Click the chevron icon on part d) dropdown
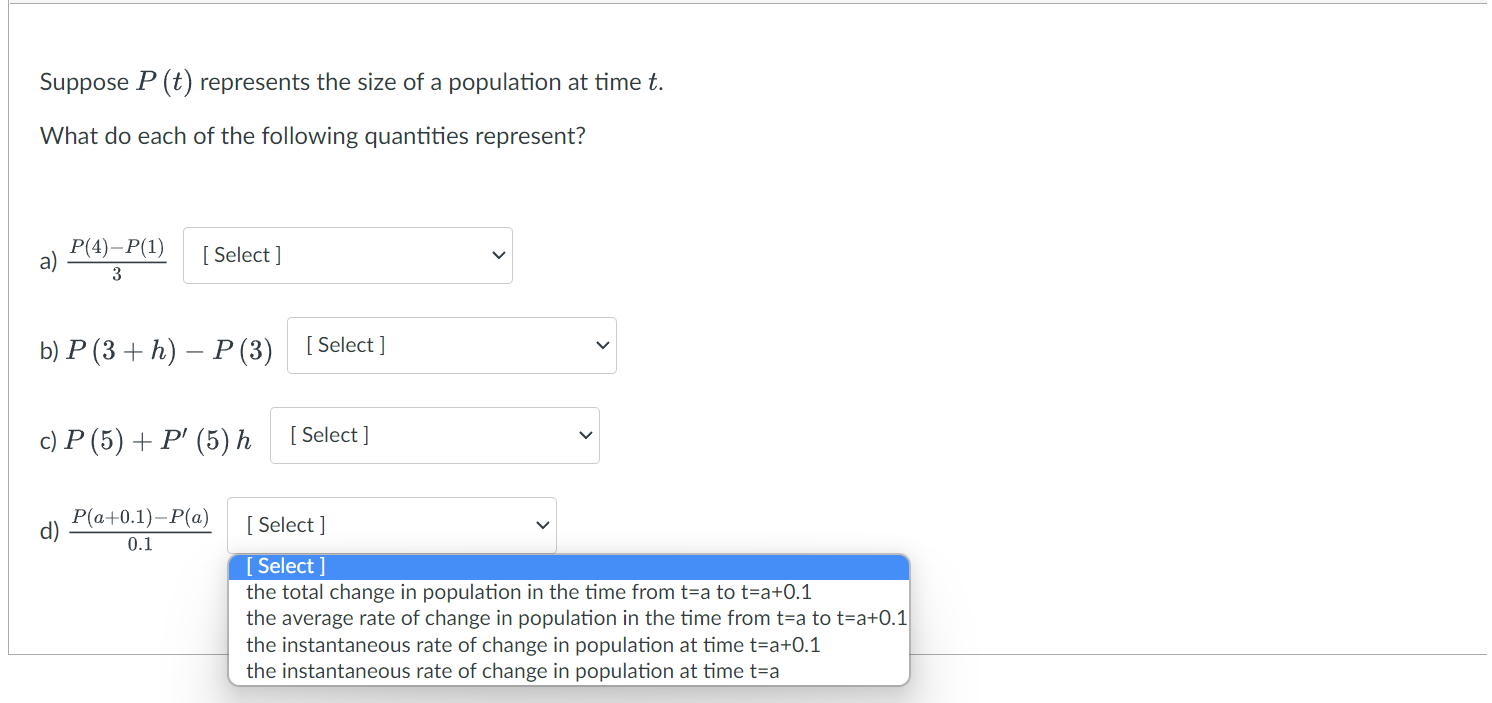Screen dimensions: 1492x703 tap(541, 524)
